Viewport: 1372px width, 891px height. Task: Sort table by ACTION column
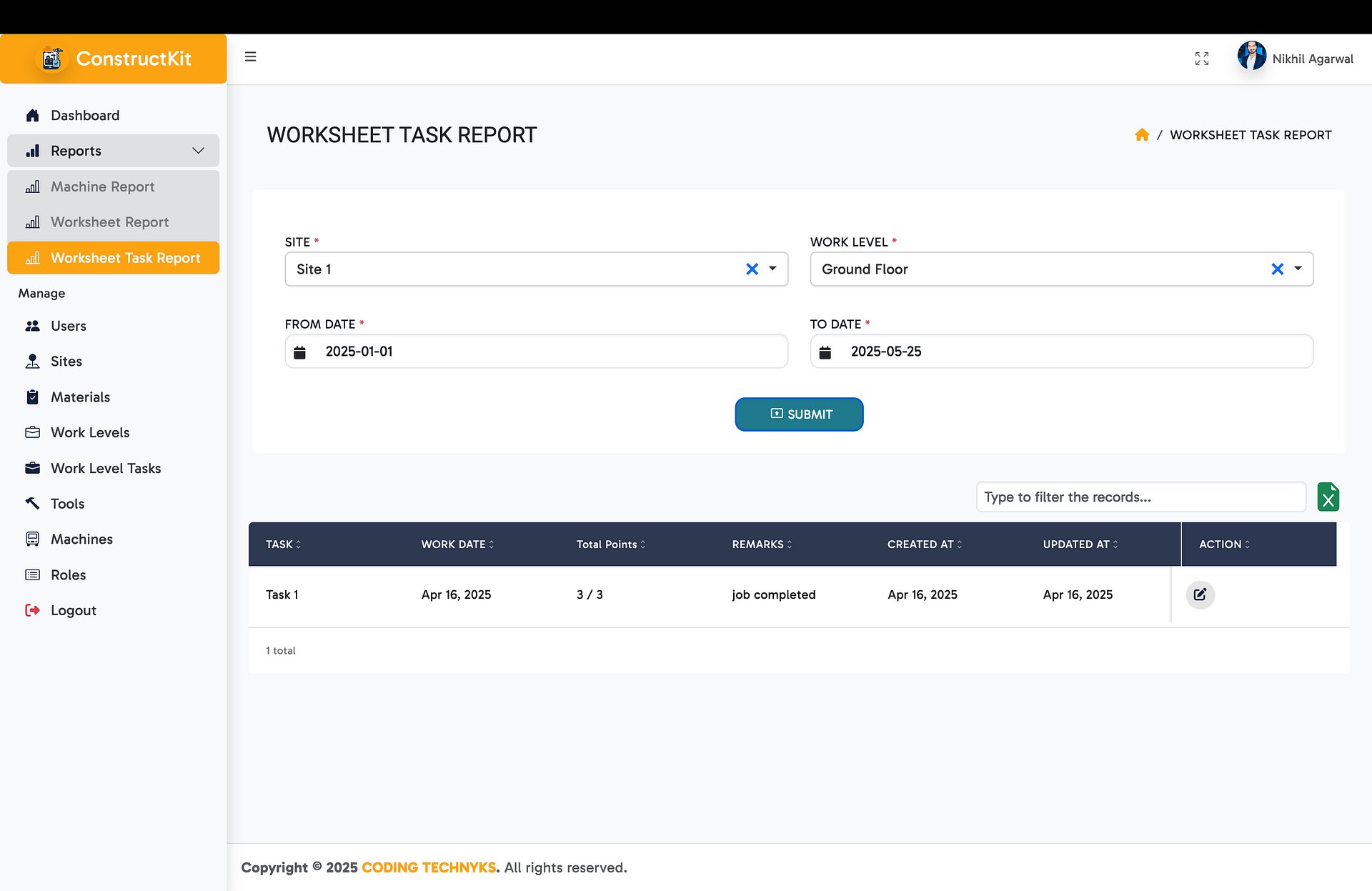[x=1224, y=544]
